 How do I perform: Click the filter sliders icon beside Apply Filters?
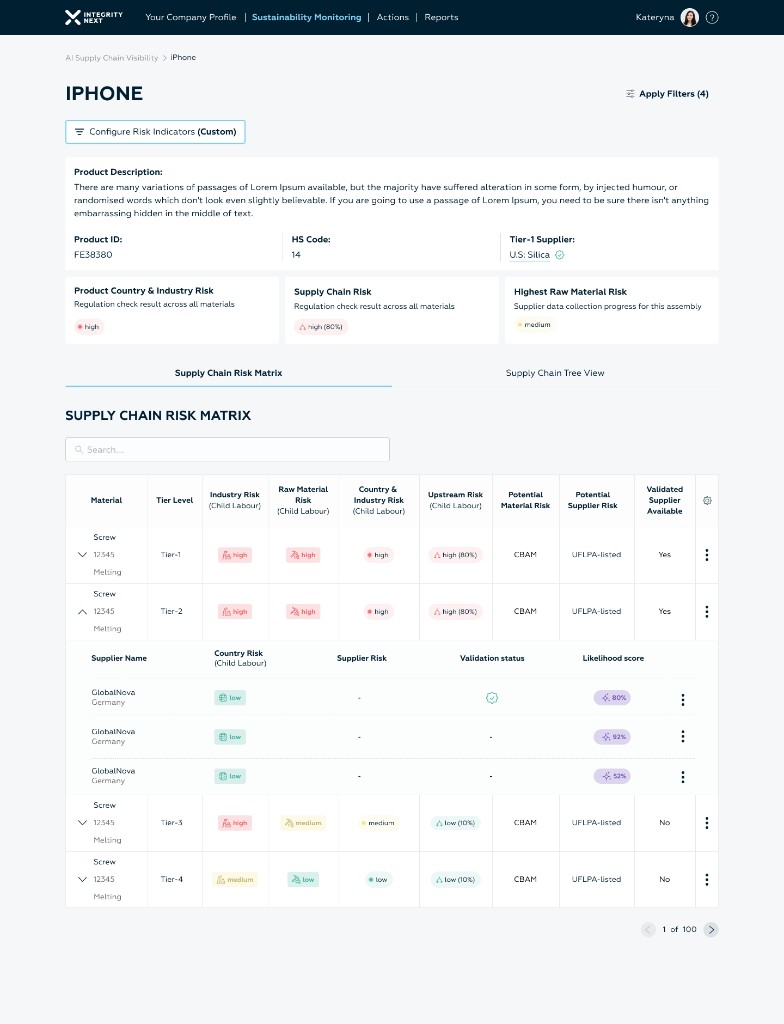[x=630, y=94]
